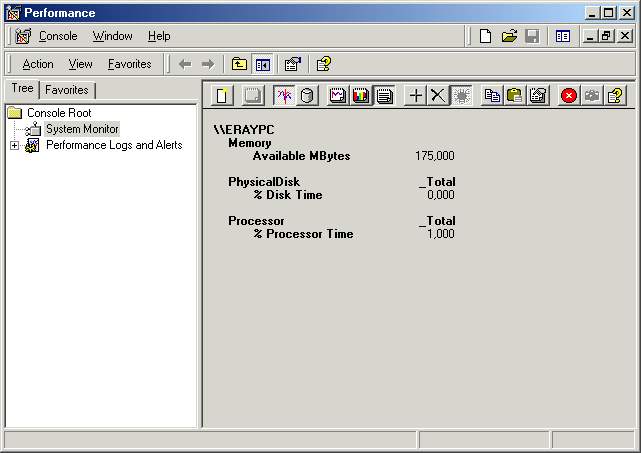Switch to View Histogram mode

coord(361,96)
